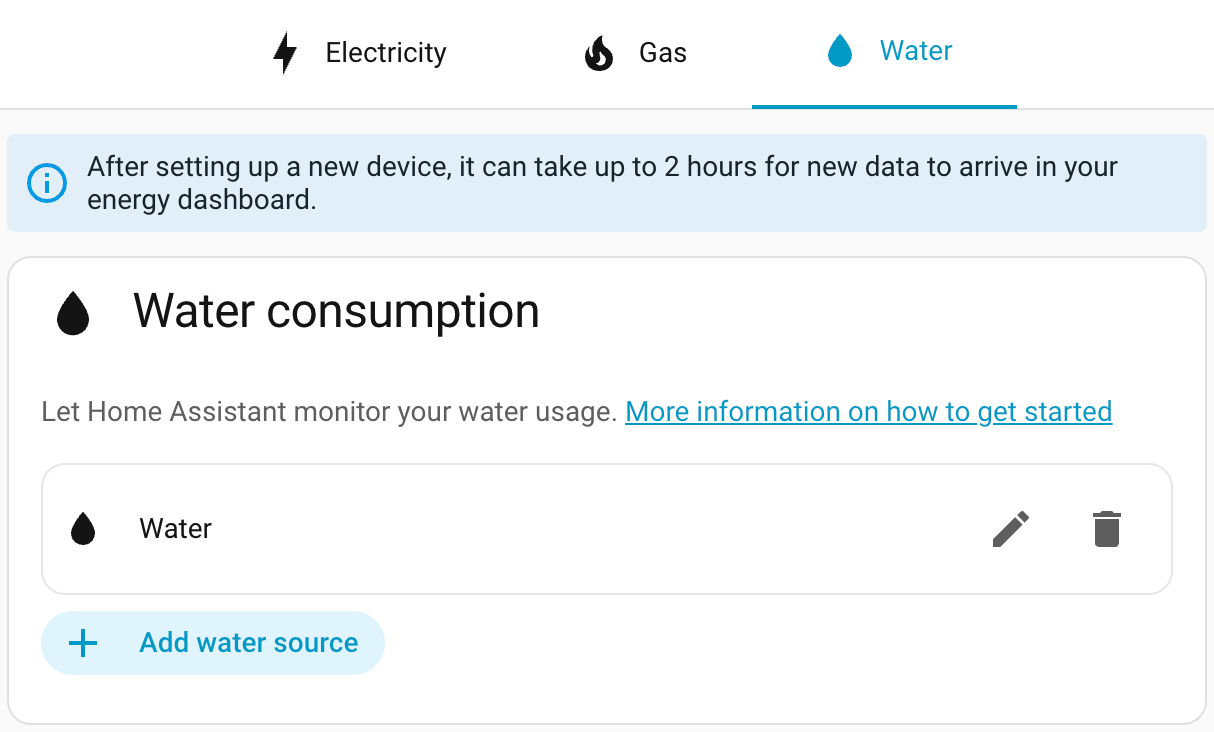
Task: Click the Add water source button
Action: tap(212, 643)
